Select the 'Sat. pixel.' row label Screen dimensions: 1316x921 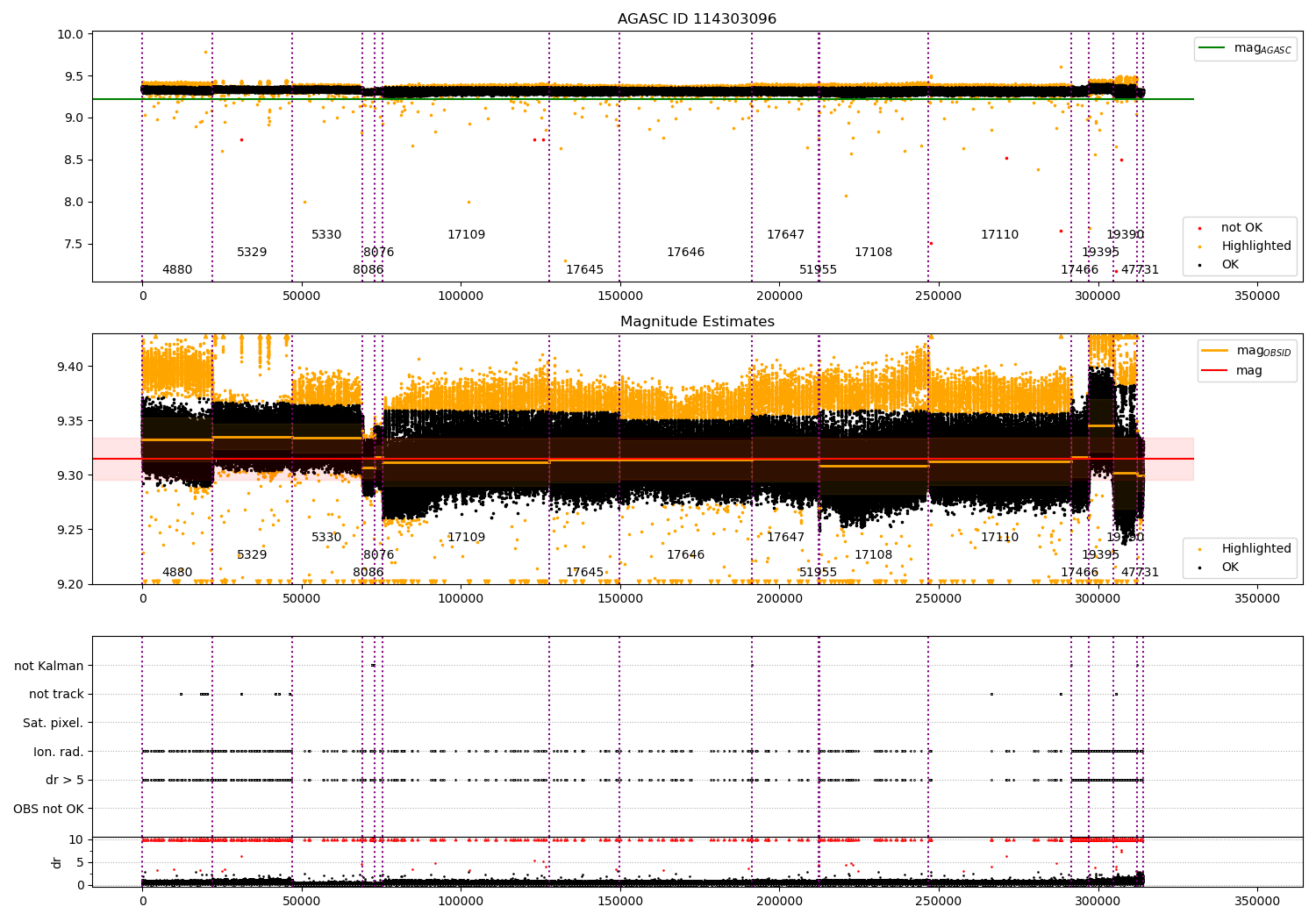(53, 723)
